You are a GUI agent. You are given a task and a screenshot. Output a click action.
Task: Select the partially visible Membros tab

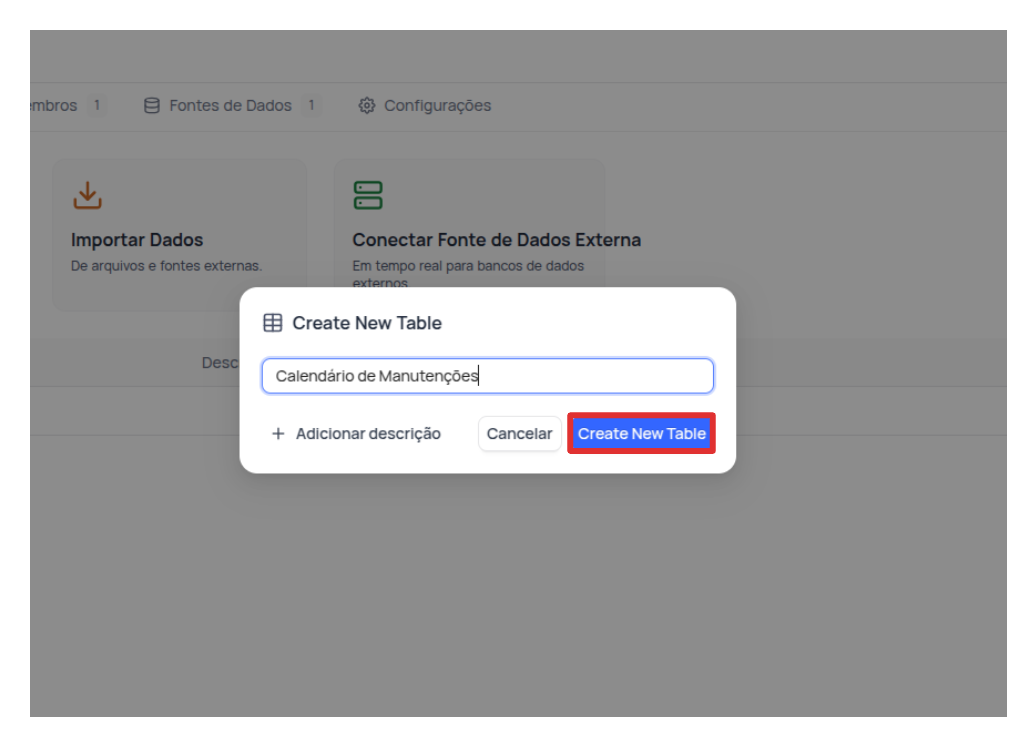click(53, 105)
